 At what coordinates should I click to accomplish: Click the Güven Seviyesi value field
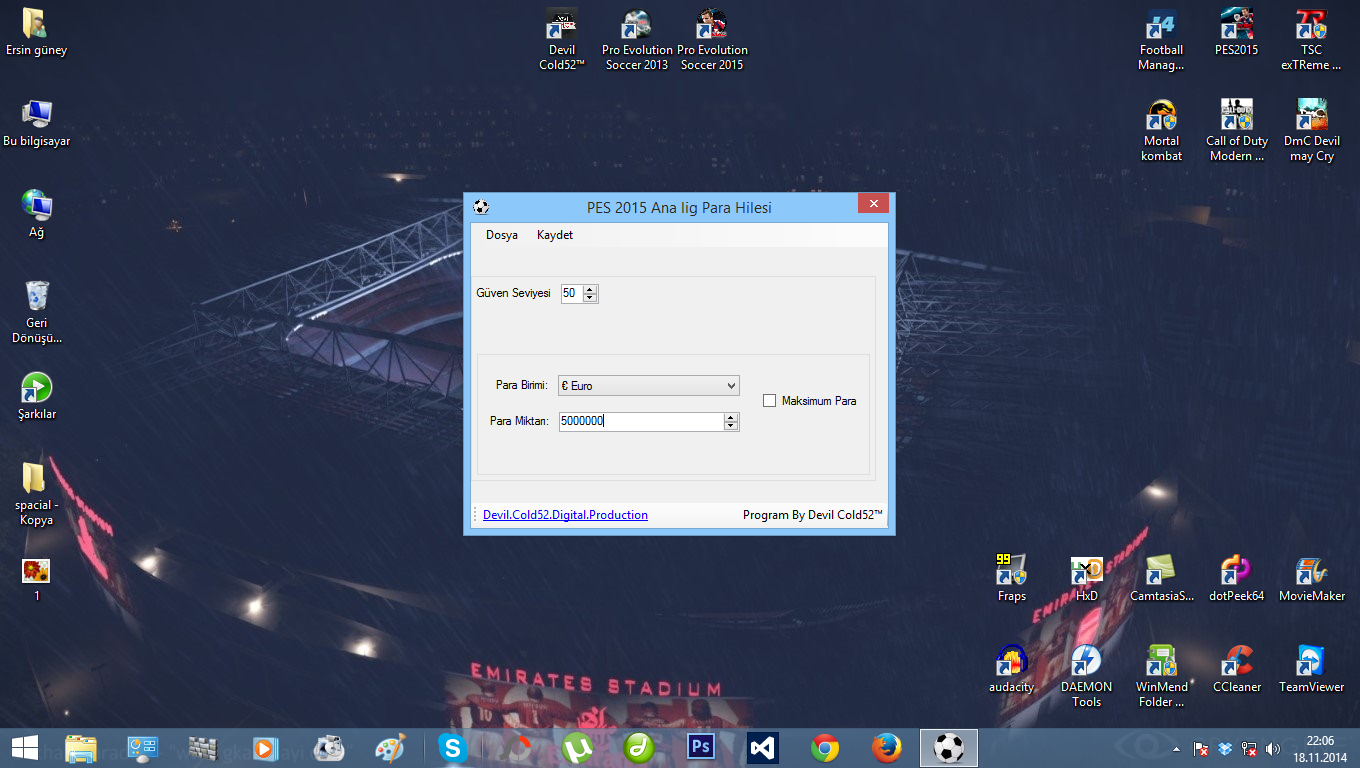(x=572, y=294)
